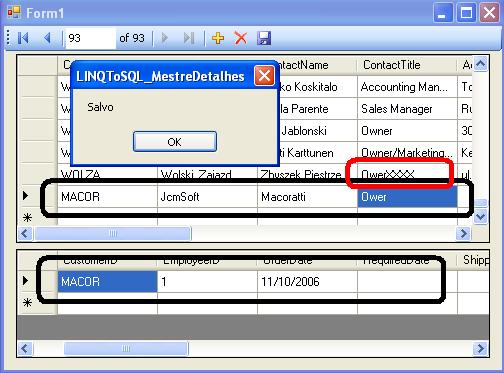Click the ContactName column header
This screenshot has width=504, height=373.
point(317,65)
